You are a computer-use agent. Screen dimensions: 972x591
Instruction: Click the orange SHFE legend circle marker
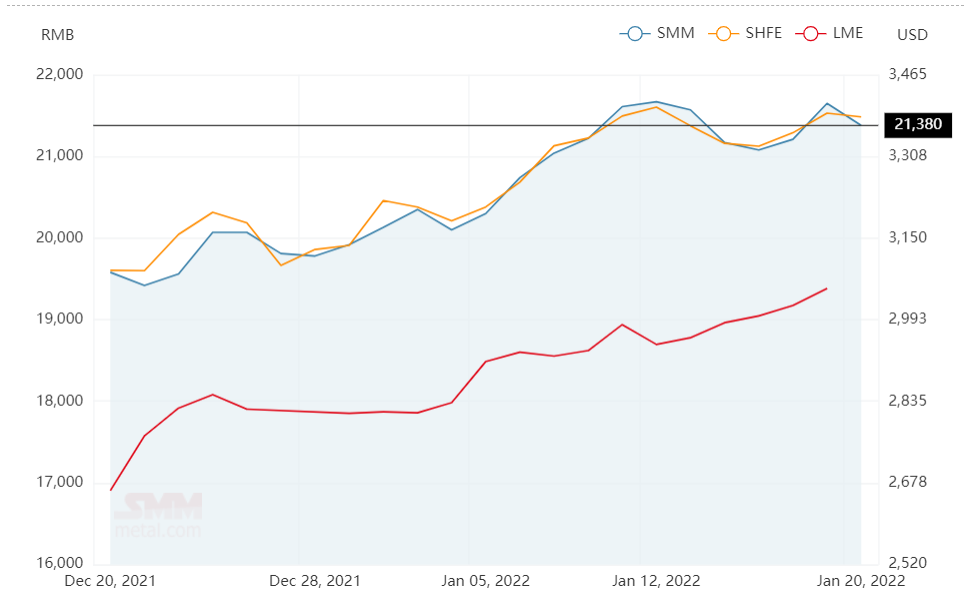[723, 33]
